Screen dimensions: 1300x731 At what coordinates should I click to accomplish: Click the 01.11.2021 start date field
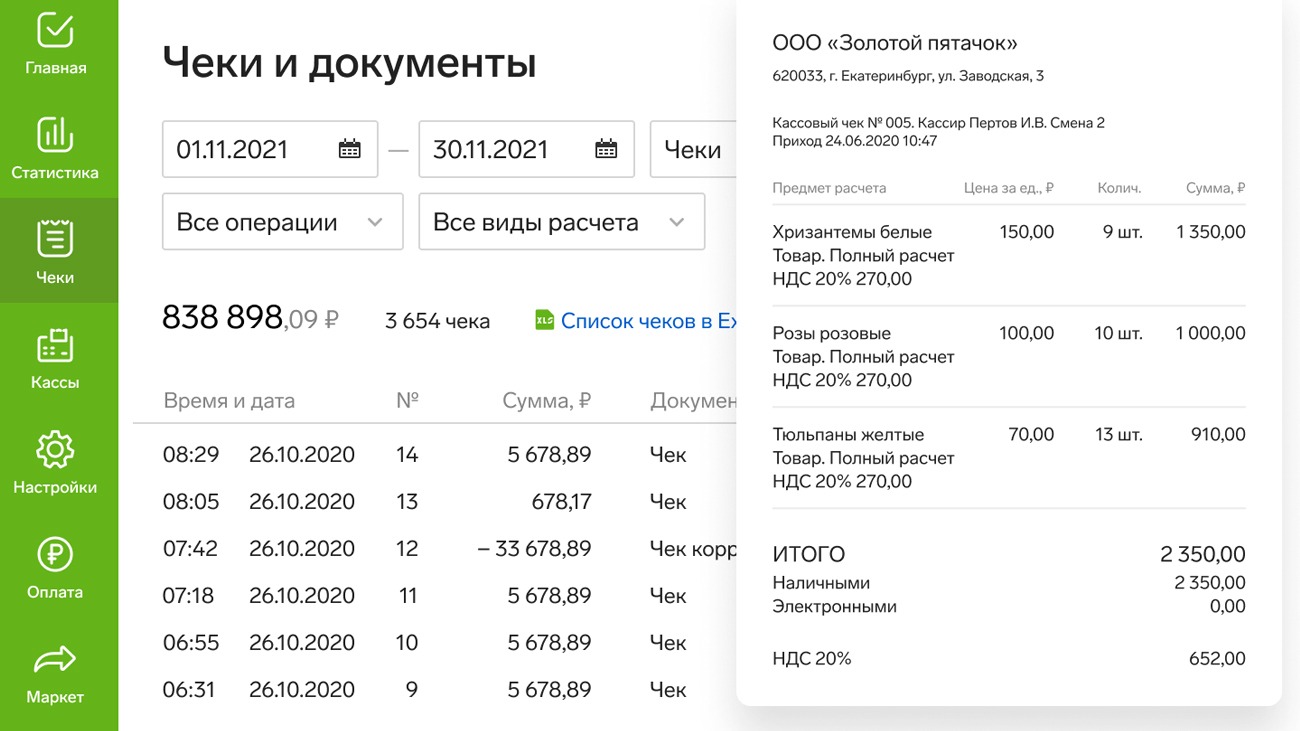tap(250, 149)
